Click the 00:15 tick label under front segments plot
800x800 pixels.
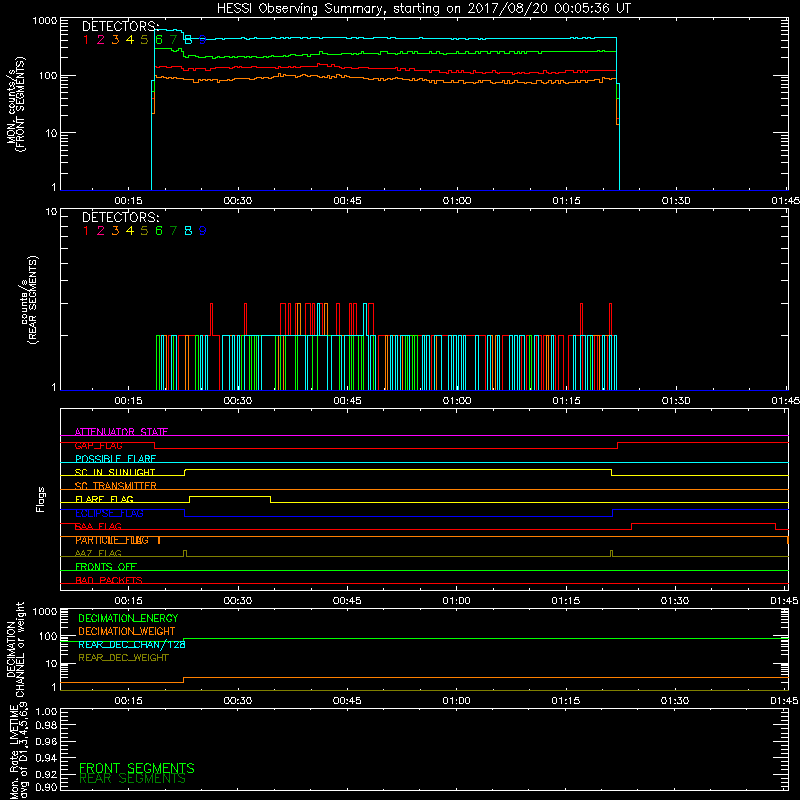128,201
